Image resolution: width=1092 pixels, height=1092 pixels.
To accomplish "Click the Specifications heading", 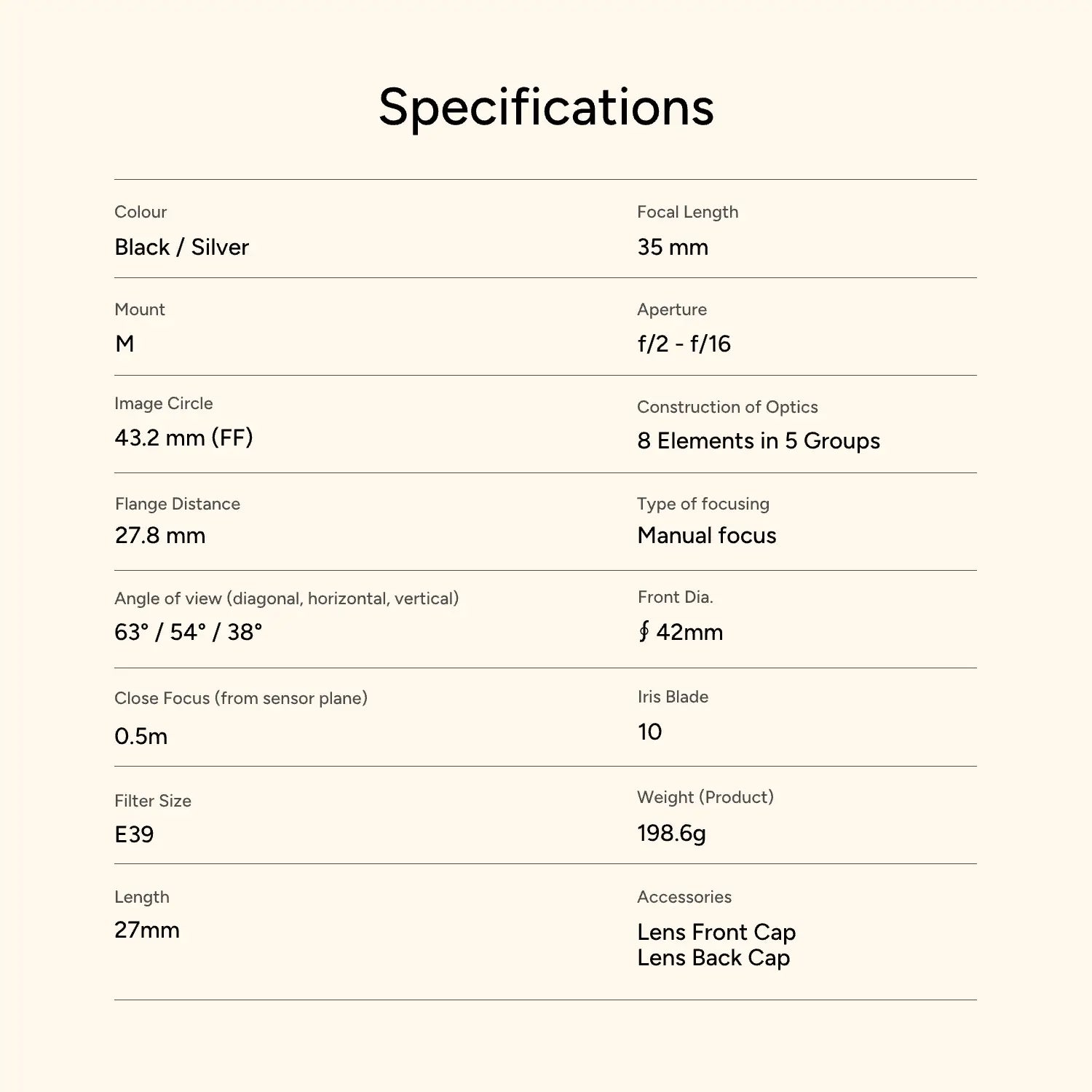I will [x=546, y=108].
